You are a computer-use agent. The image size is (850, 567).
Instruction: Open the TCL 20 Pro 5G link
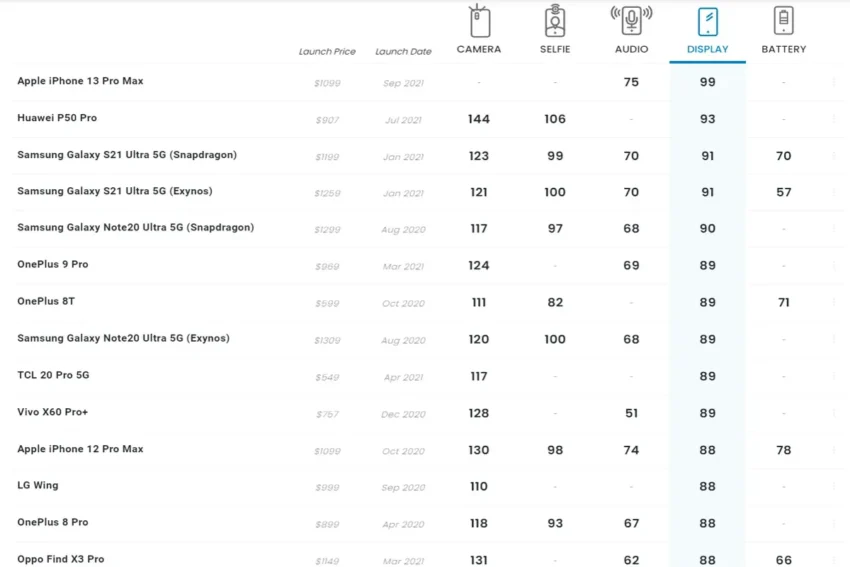53,375
